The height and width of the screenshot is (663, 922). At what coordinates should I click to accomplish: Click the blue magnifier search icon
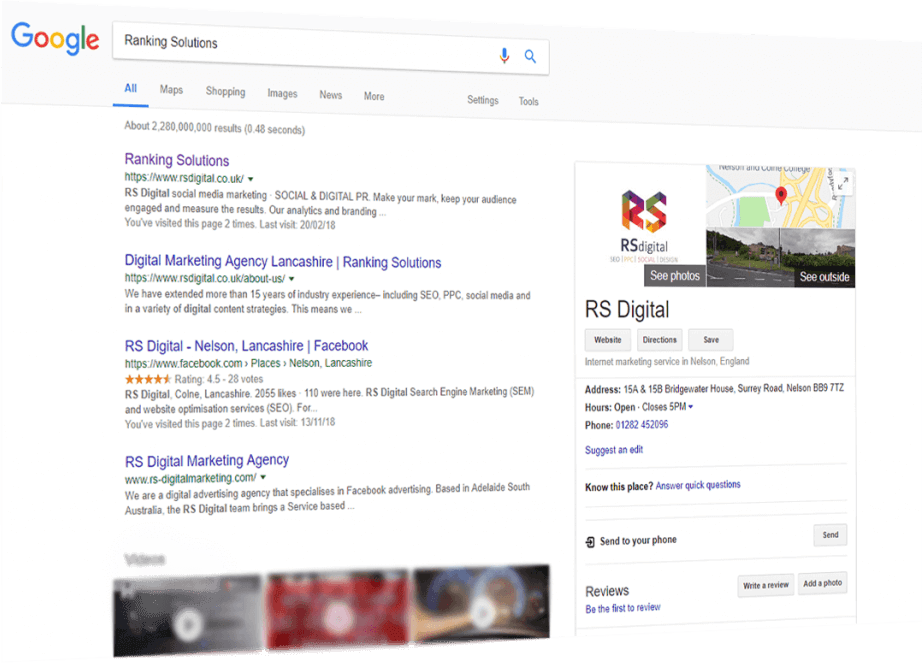point(531,57)
